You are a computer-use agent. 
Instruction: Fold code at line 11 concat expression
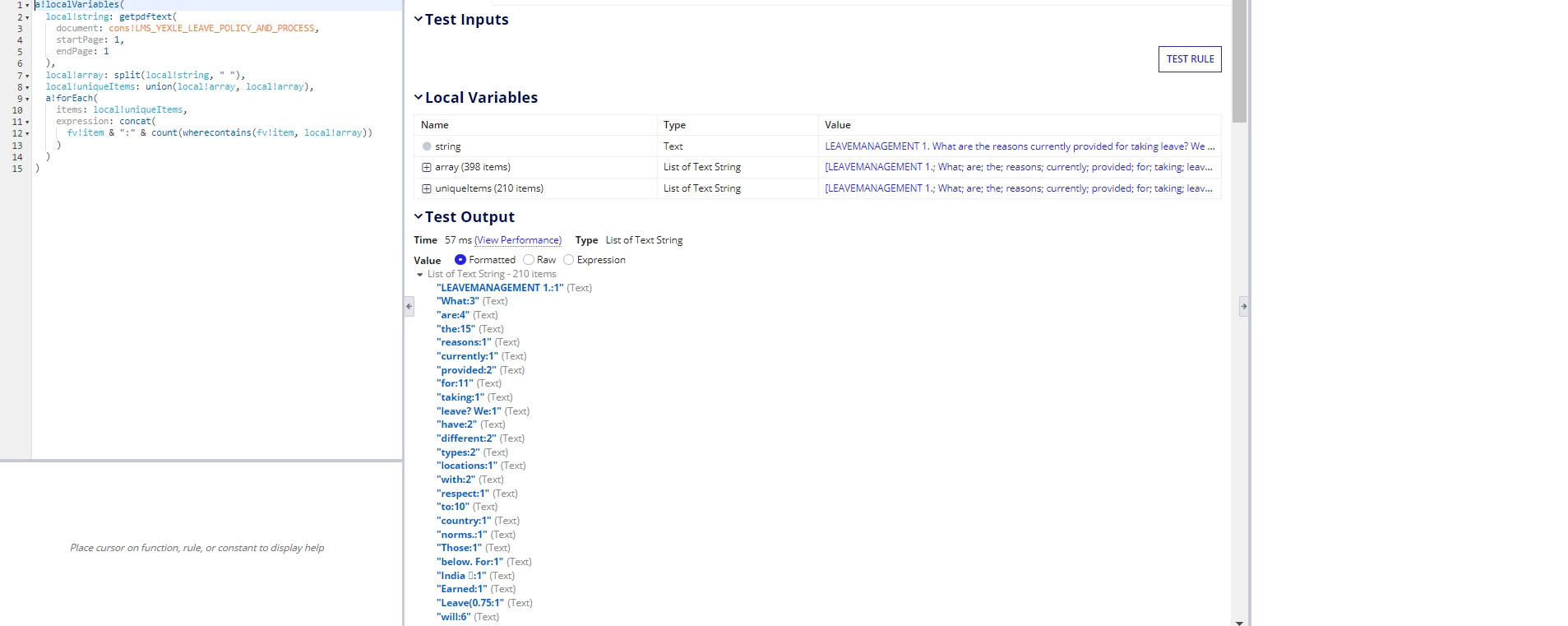(x=27, y=122)
